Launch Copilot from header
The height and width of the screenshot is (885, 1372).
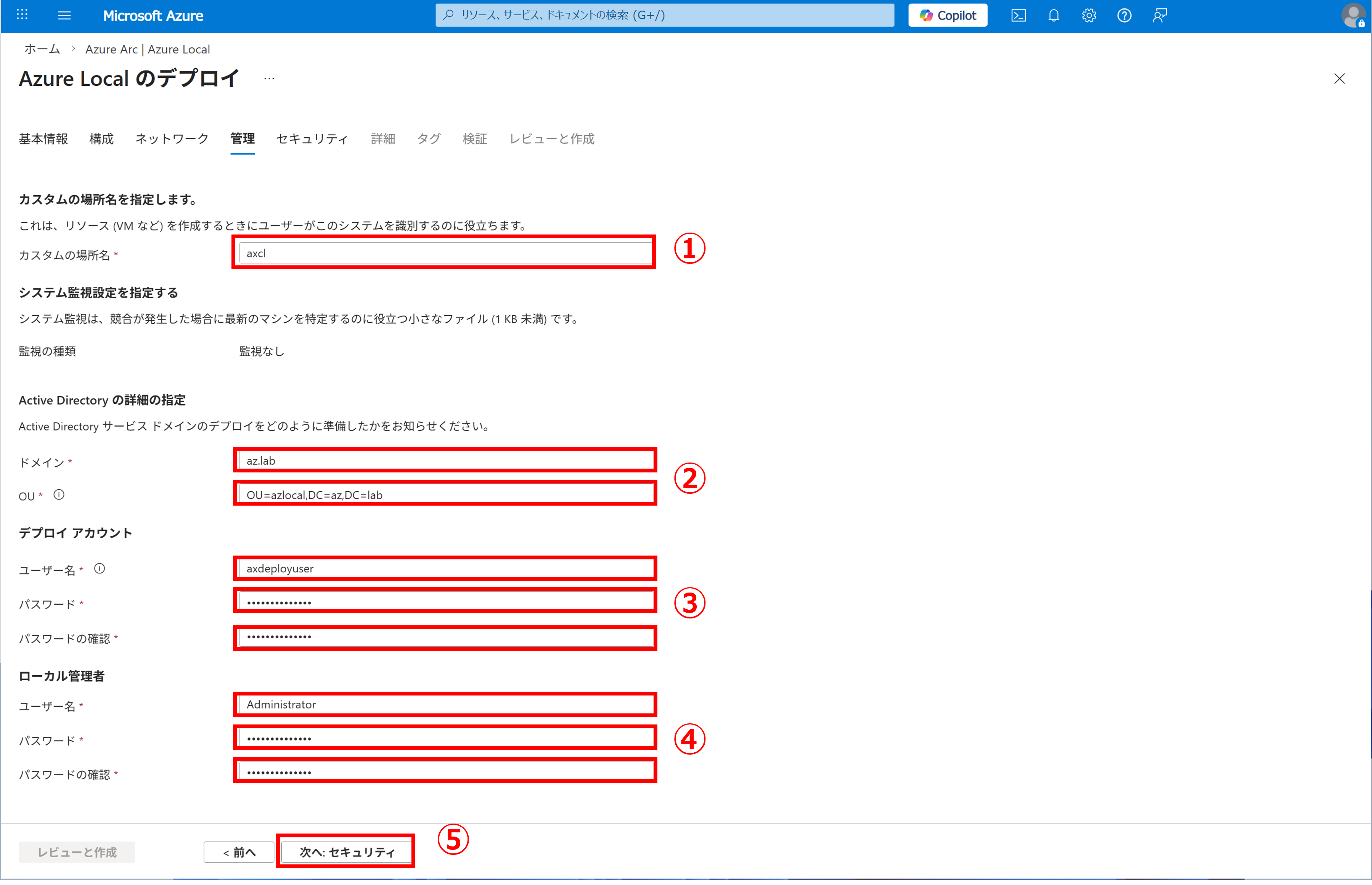point(948,16)
